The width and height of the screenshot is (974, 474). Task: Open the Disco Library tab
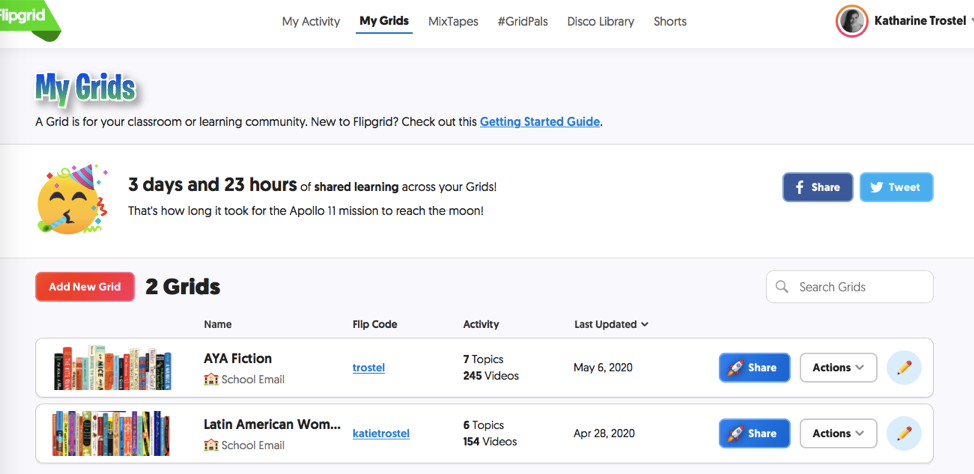point(600,21)
